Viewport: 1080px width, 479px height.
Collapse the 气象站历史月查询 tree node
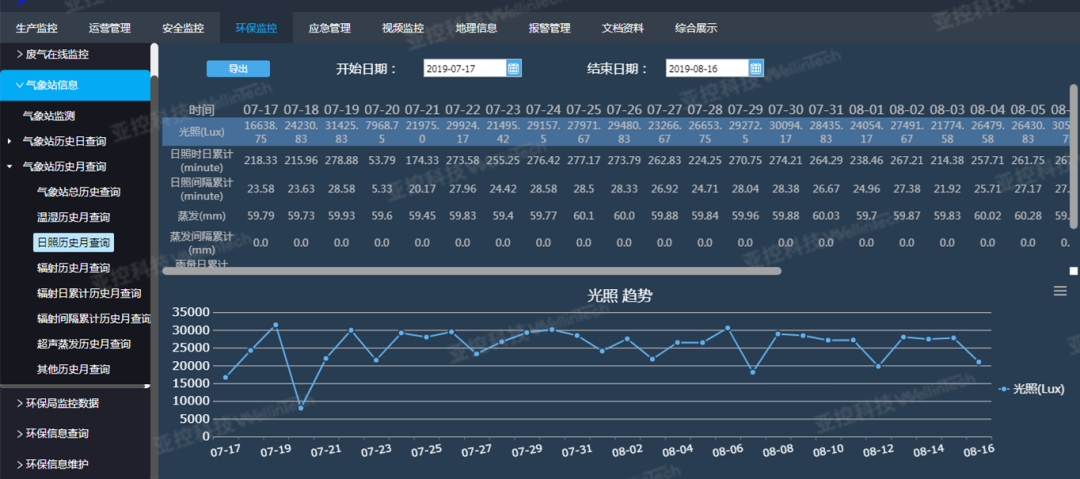click(10, 167)
